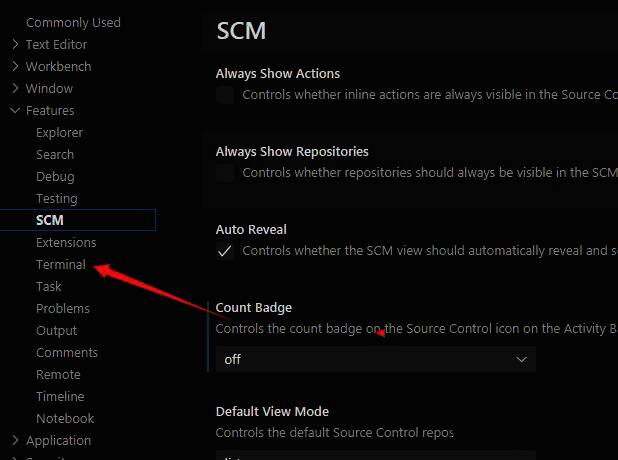Viewport: 618px width, 460px height.
Task: Expand the Workbench settings group
Action: (x=16, y=66)
